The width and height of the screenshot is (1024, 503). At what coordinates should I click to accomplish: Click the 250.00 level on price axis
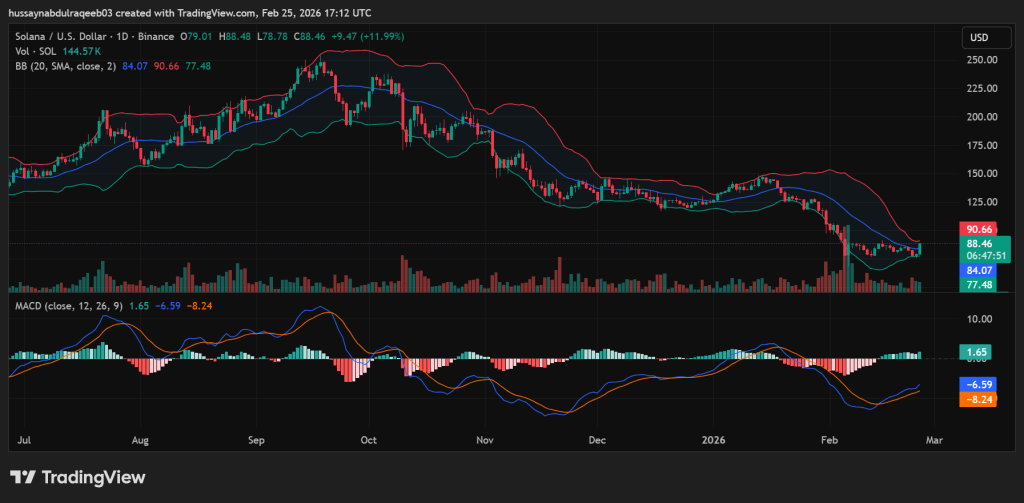[x=983, y=60]
